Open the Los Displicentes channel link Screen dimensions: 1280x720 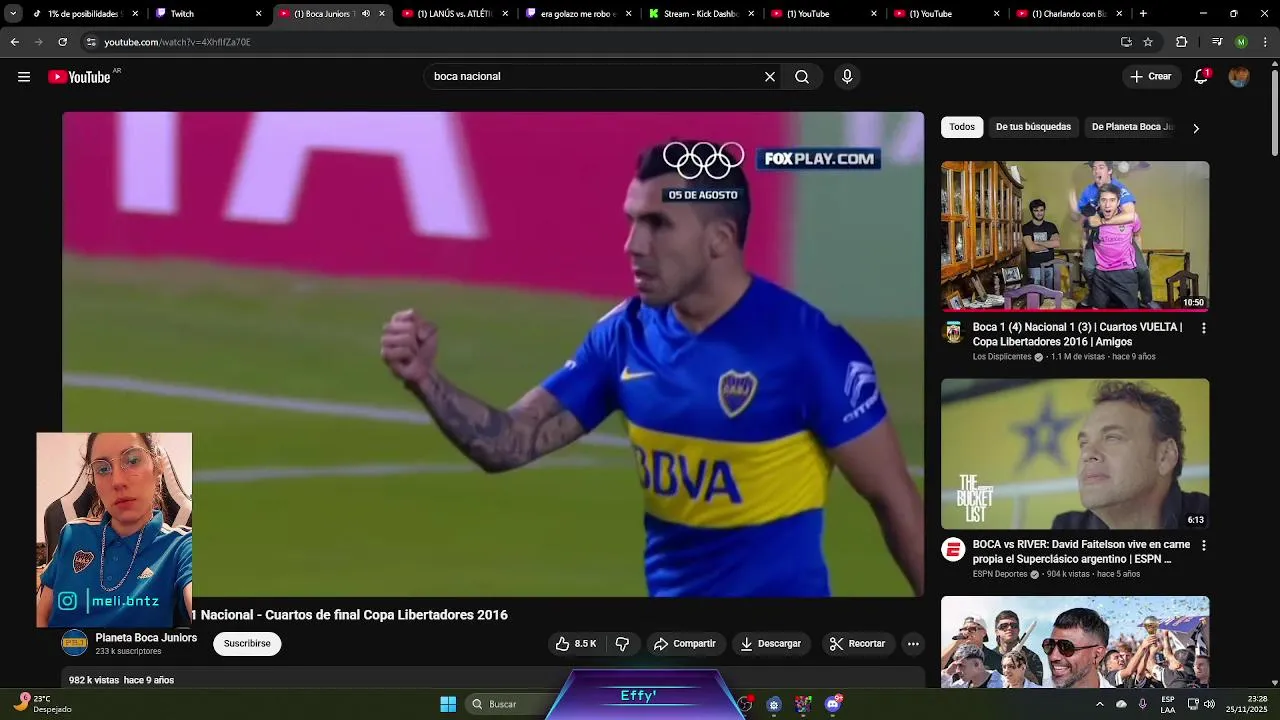(1001, 357)
